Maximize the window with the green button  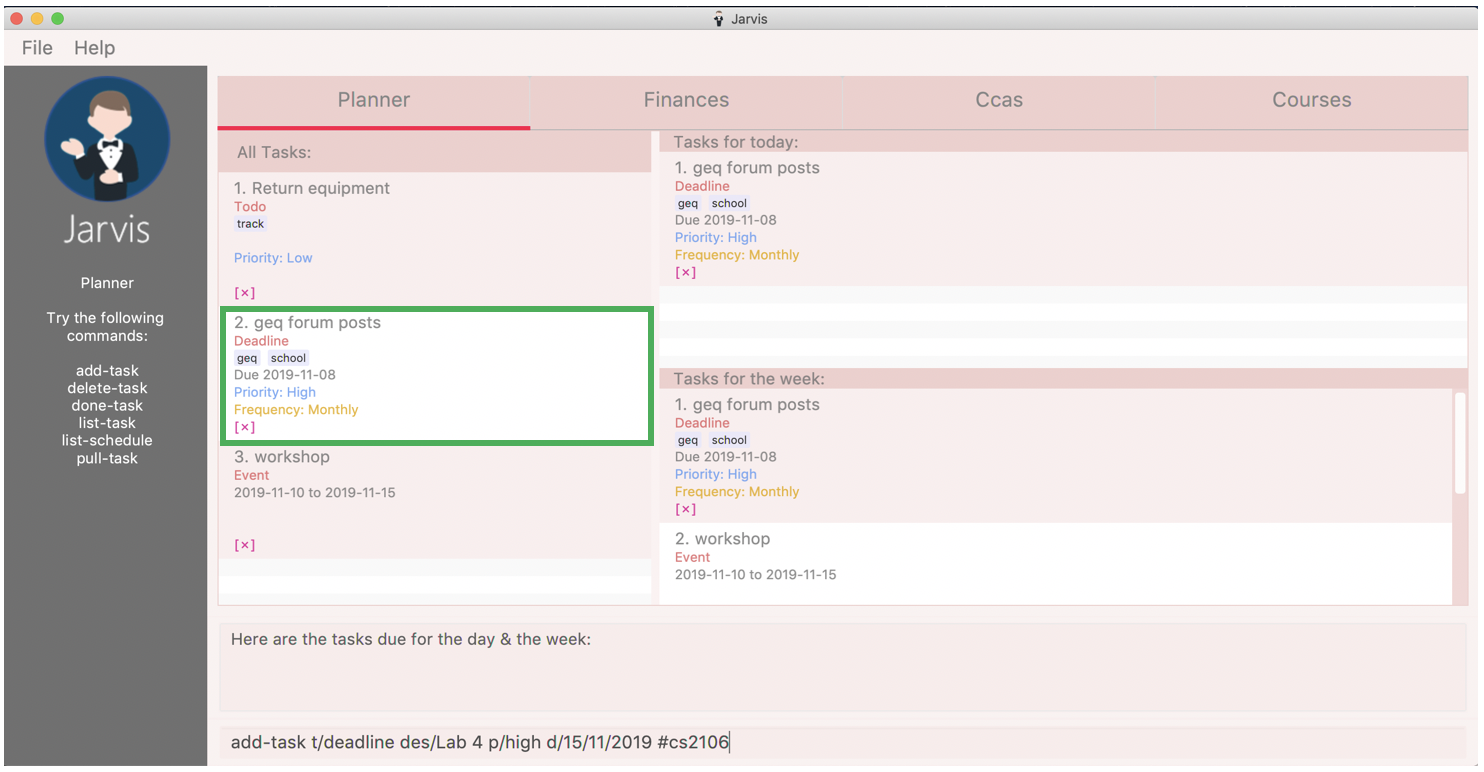[57, 19]
